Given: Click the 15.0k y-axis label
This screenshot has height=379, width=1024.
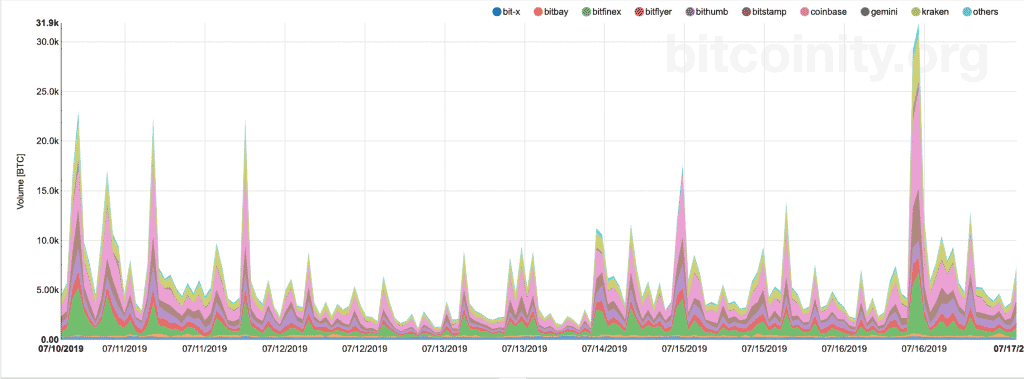Looking at the screenshot, I should click(47, 191).
